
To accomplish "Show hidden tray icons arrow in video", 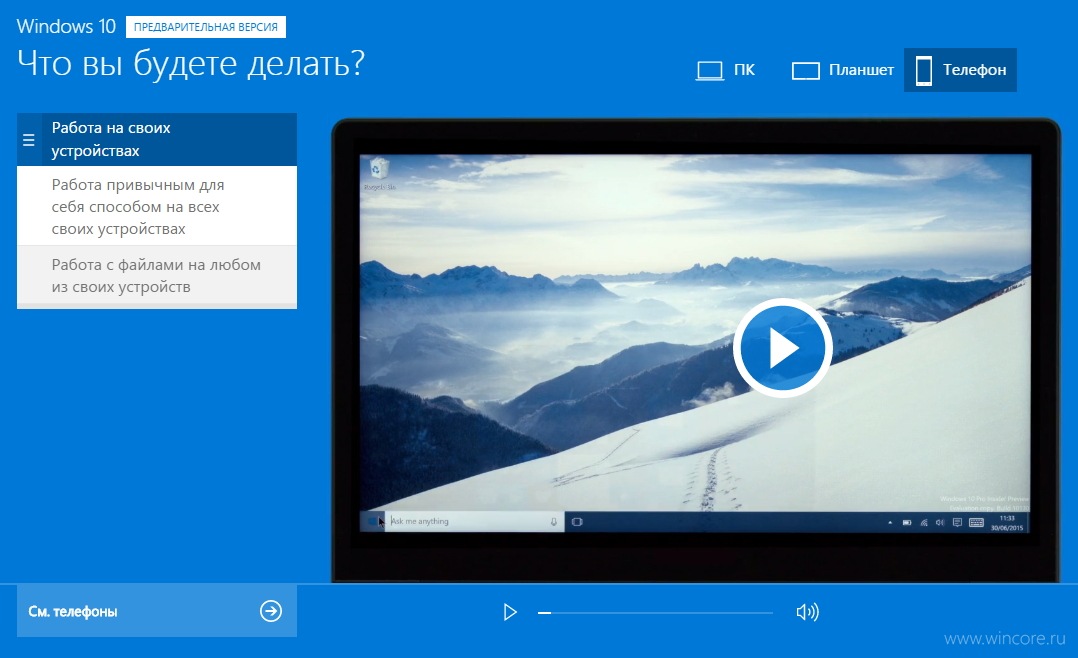I will (890, 523).
